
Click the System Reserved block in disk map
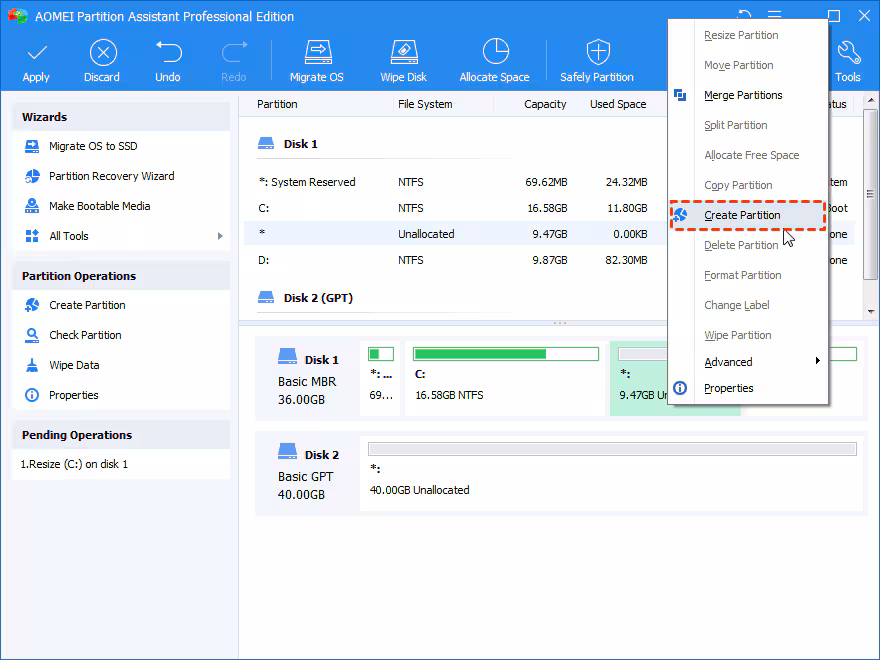click(x=380, y=378)
